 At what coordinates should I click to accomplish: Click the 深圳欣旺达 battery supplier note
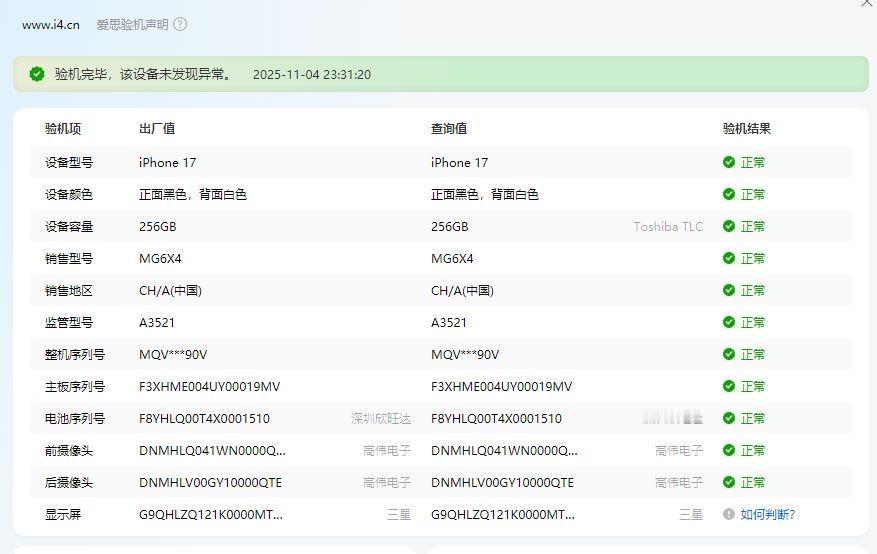[x=381, y=418]
